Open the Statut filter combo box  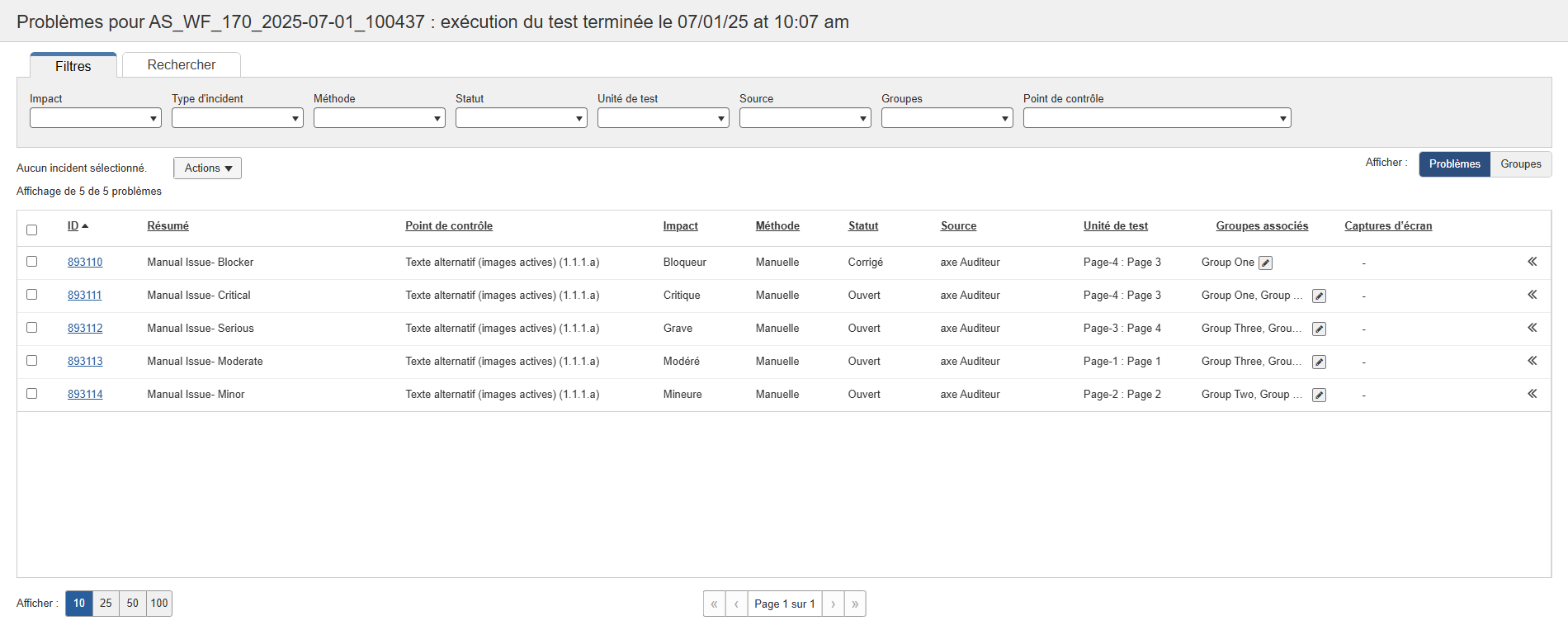pos(521,118)
